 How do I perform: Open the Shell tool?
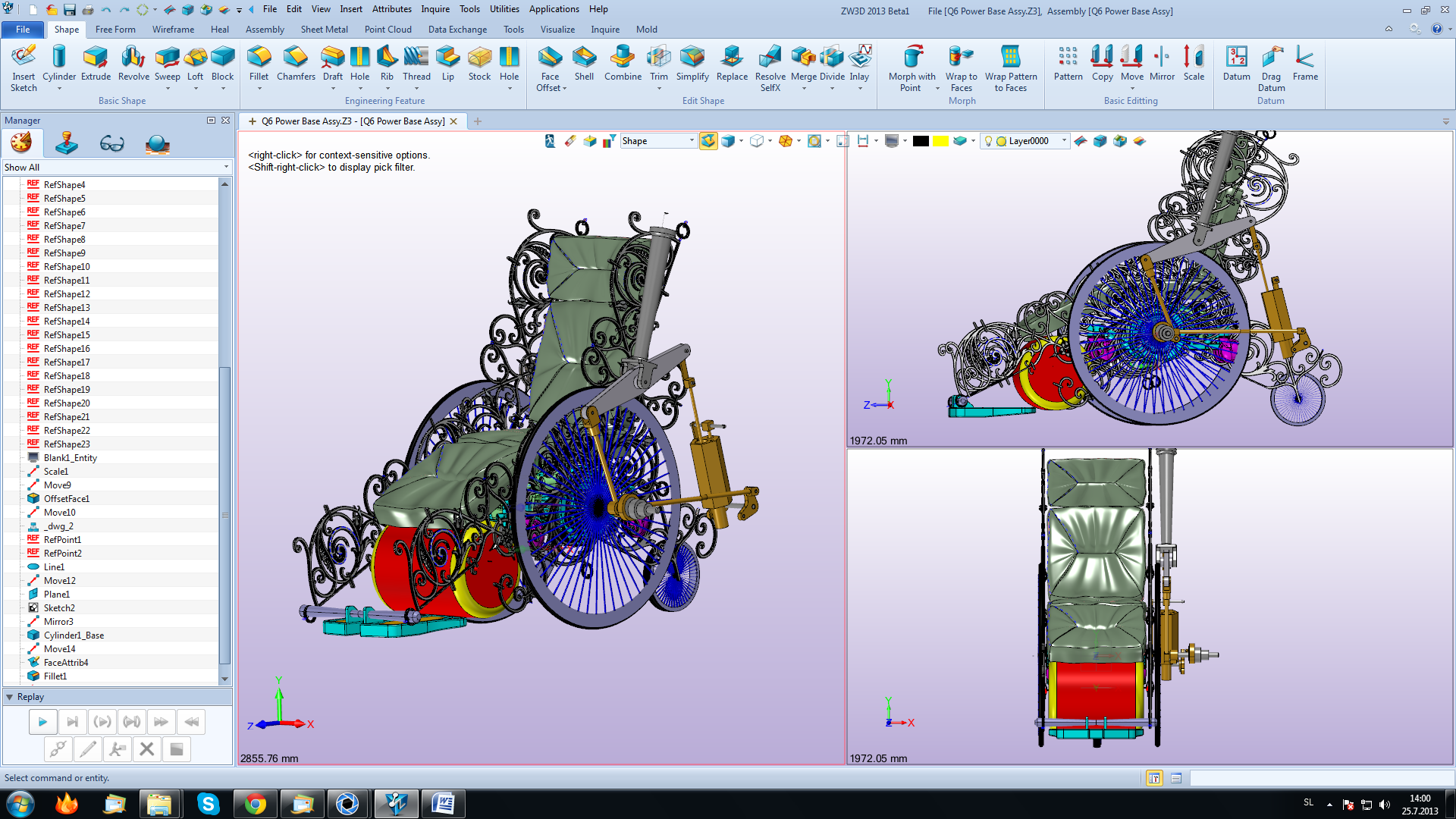click(x=584, y=63)
